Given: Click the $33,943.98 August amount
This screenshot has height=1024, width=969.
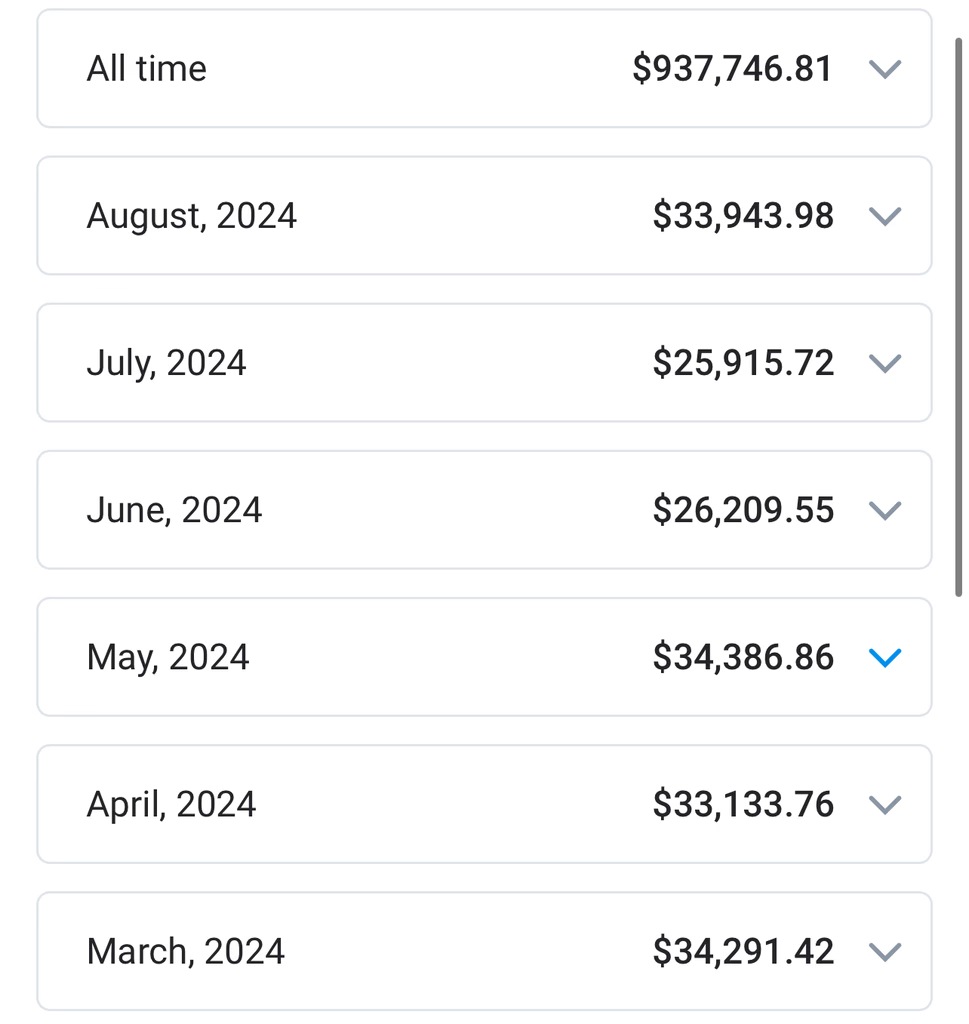Looking at the screenshot, I should click(x=743, y=216).
